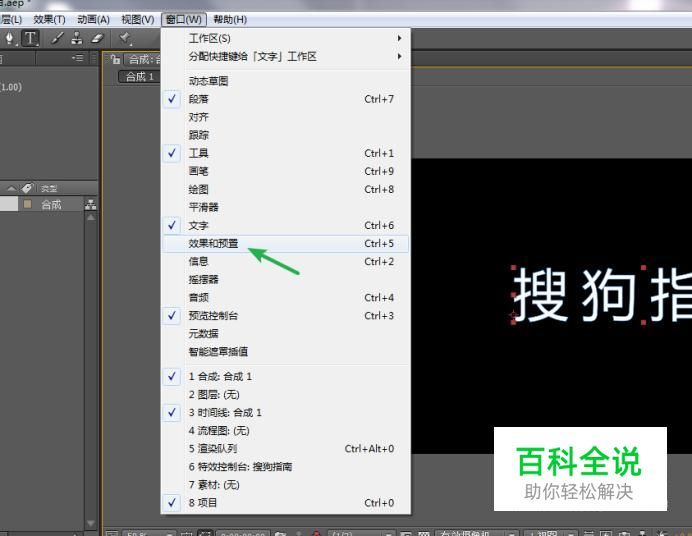This screenshot has width=692, height=536.
Task: Choose 动态草图 from window menu
Action: (286, 81)
